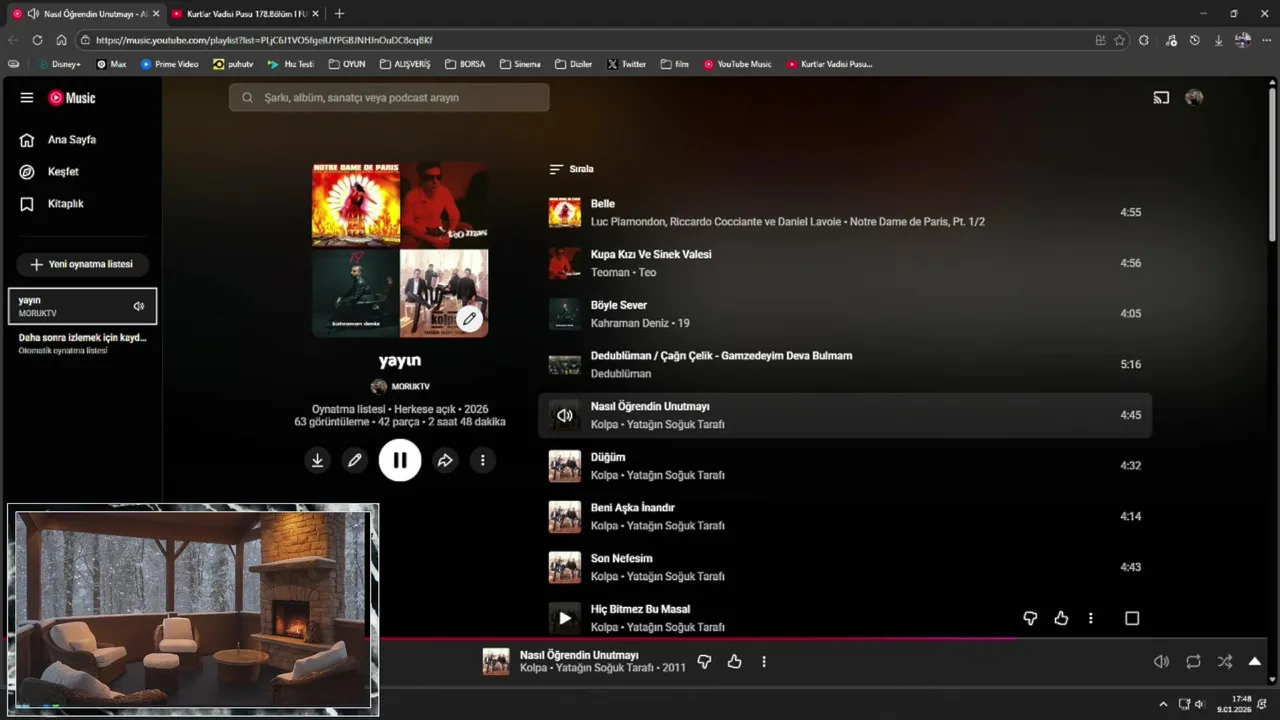Viewport: 1280px width, 720px height.
Task: Click the Yeni oynatma listesi button
Action: pyautogui.click(x=82, y=264)
